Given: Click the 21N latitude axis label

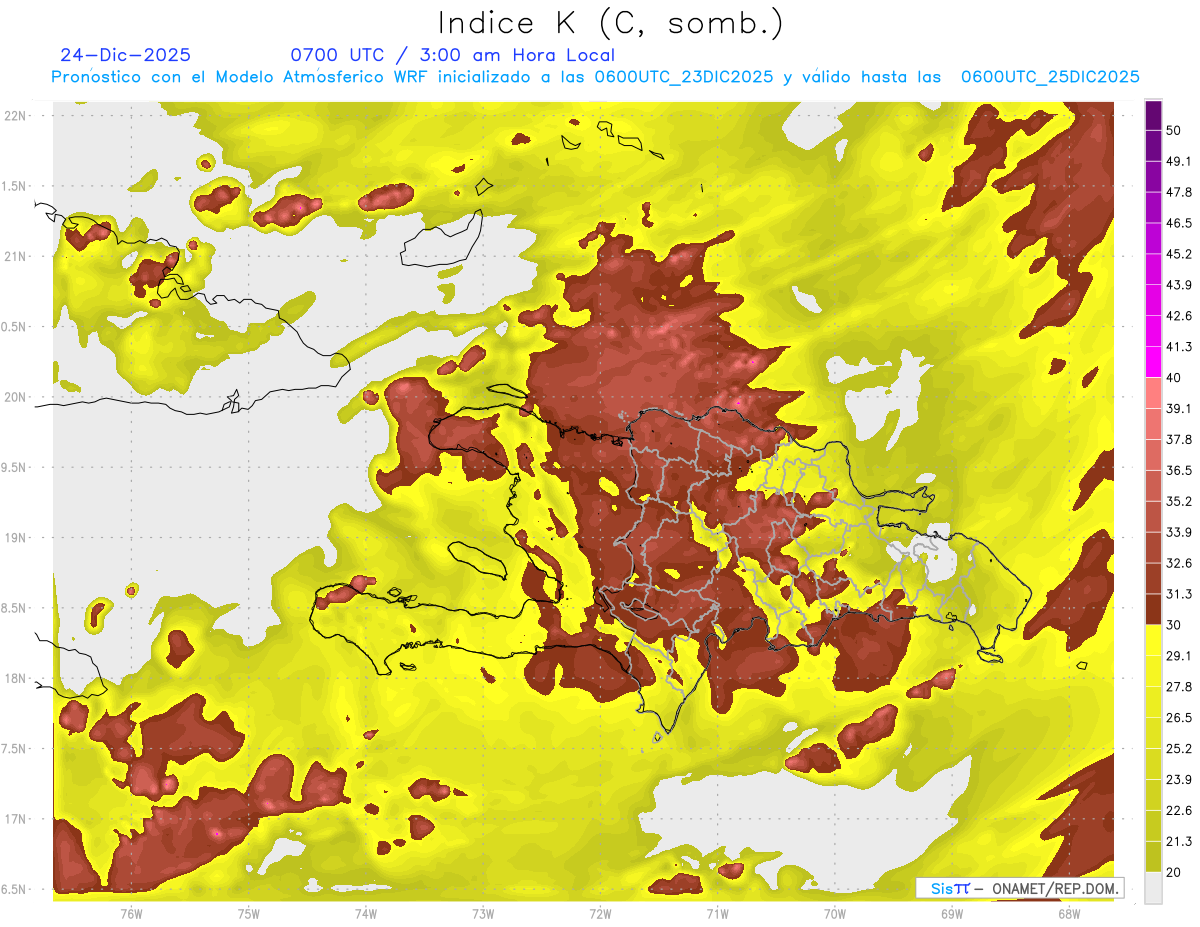Looking at the screenshot, I should click(x=17, y=256).
